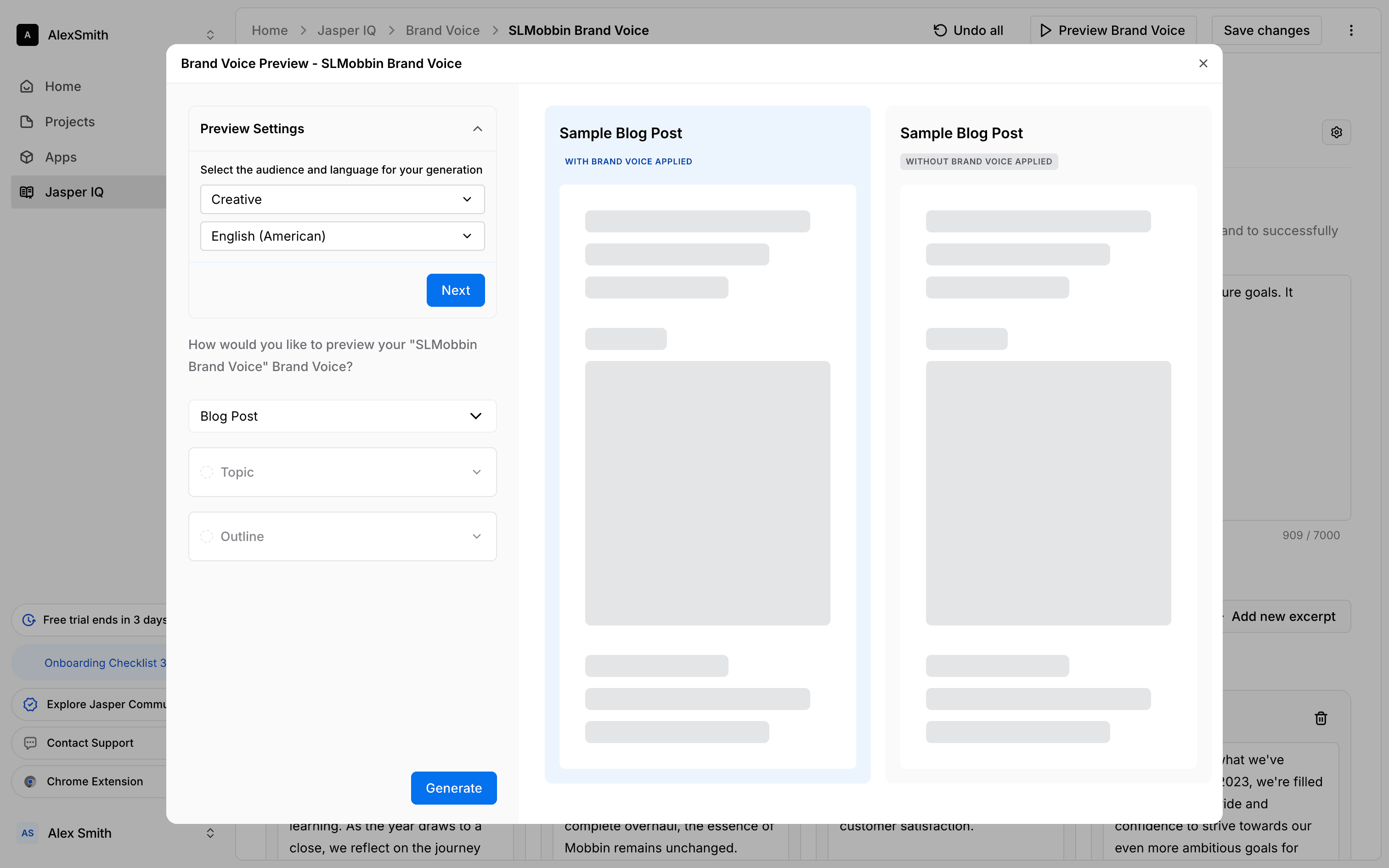Click the Onboarding Checklist progress bar
The image size is (1389, 868).
92,662
